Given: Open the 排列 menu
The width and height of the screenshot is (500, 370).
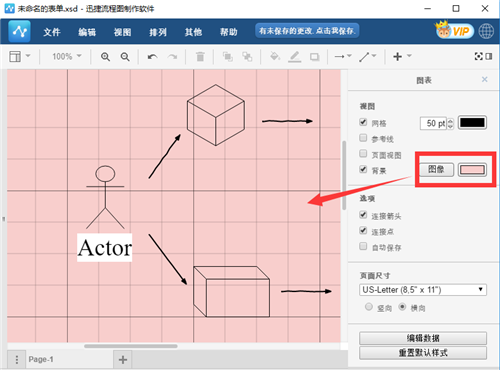Looking at the screenshot, I should click(x=158, y=32).
